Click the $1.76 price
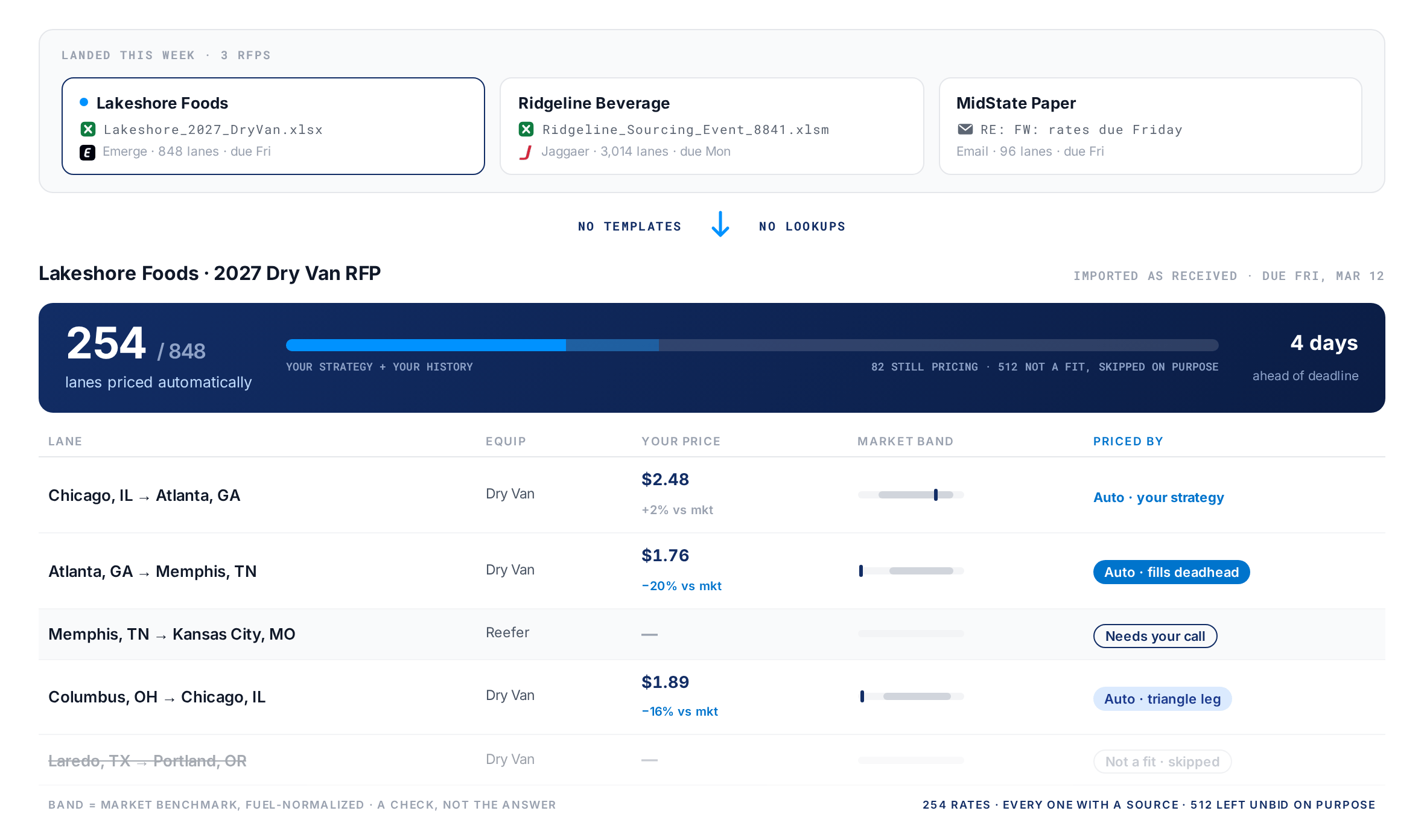1424x840 pixels. [x=665, y=555]
